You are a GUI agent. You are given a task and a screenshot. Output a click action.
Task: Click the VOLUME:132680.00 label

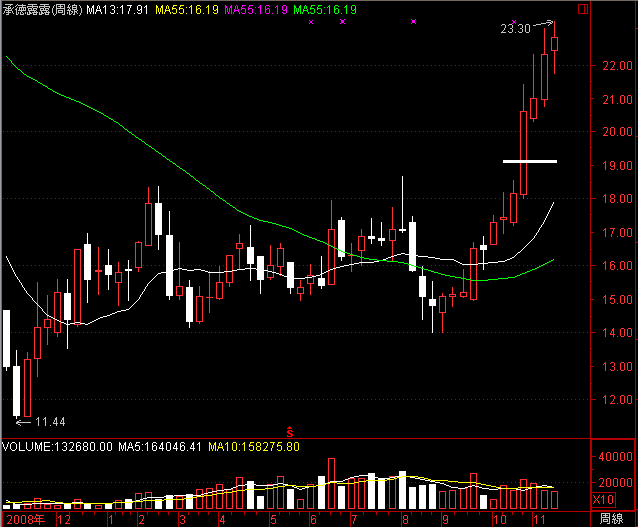(57, 447)
